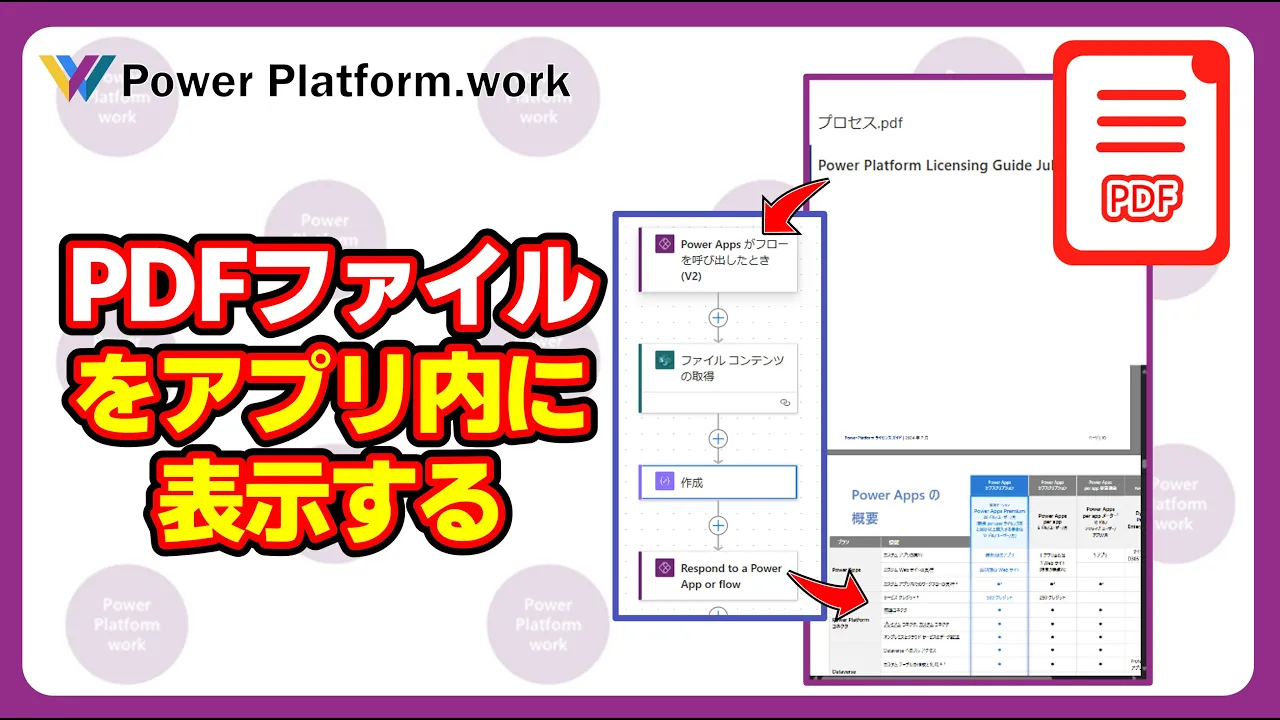Click the large red PDF document icon
This screenshot has height=720, width=1280.
click(x=1141, y=152)
